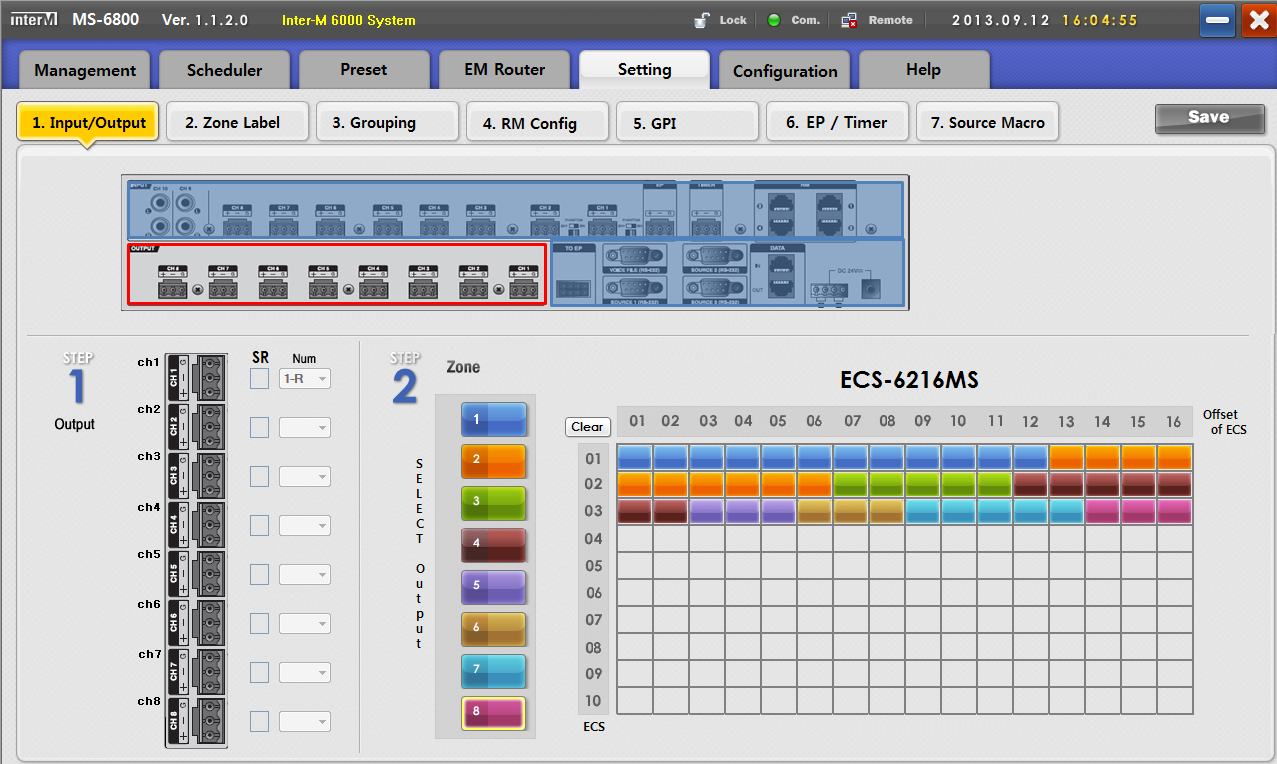1277x764 pixels.
Task: Select the ch4 output terminal connector
Action: pyautogui.click(x=197, y=525)
